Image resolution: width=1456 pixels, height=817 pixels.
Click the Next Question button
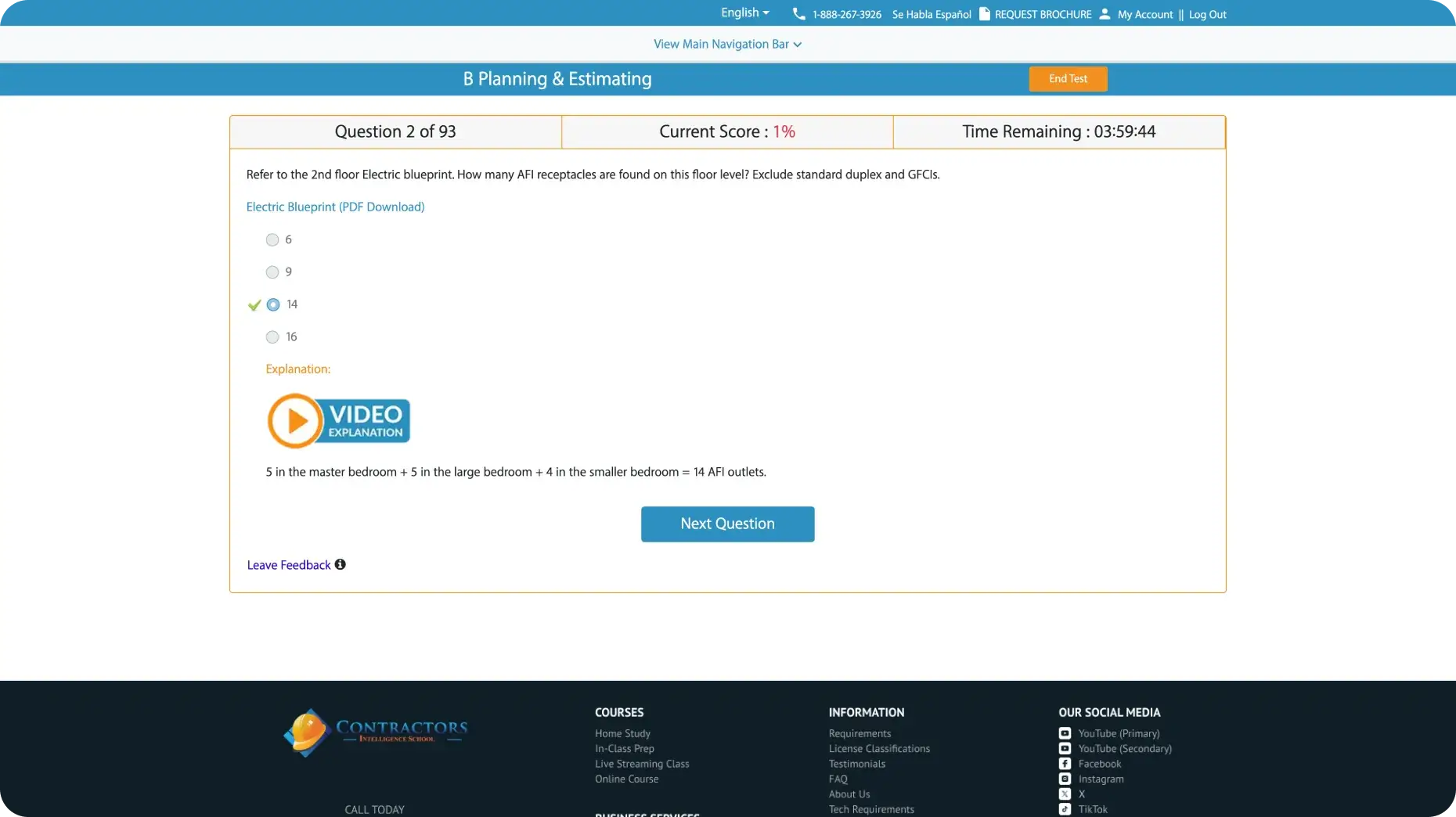click(x=727, y=524)
